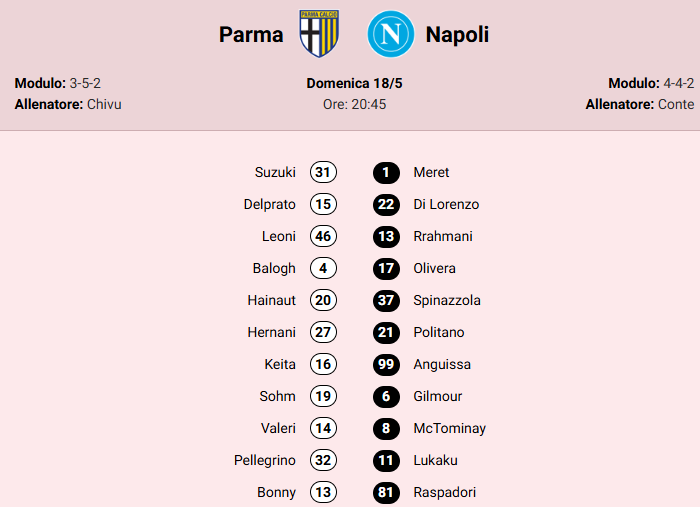
Task: Click the Napoli club badge
Action: pos(390,35)
